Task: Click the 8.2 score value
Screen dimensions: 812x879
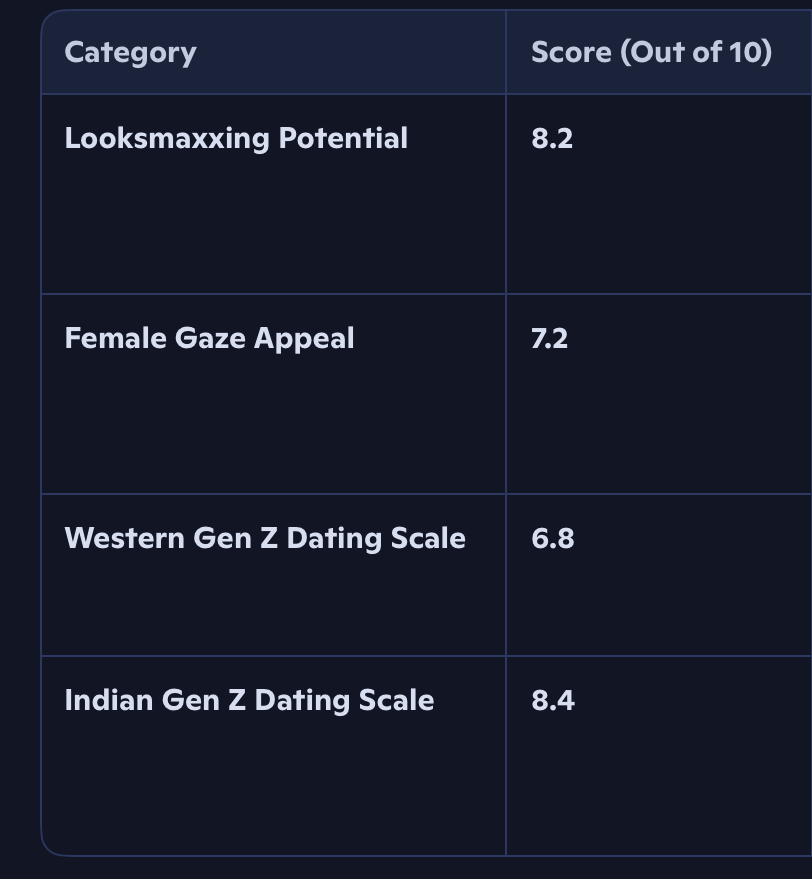Action: pyautogui.click(x=552, y=138)
